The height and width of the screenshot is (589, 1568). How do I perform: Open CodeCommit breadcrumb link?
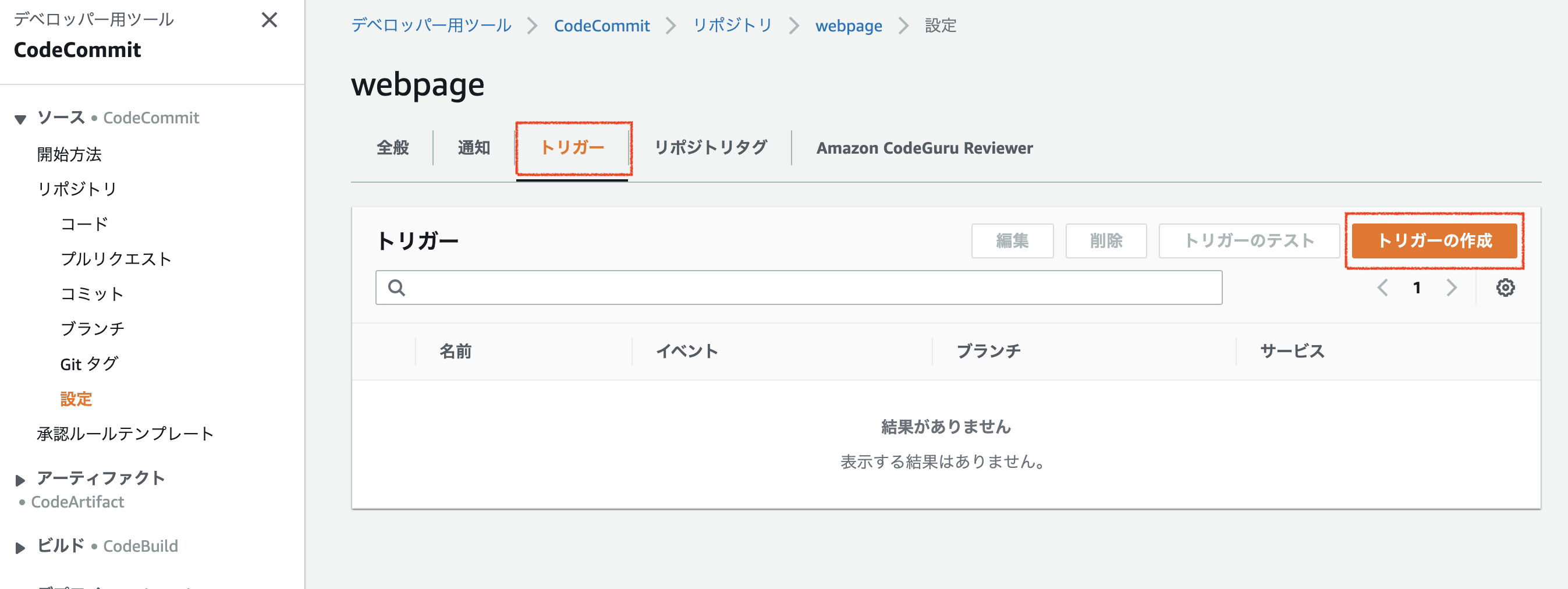pos(601,26)
